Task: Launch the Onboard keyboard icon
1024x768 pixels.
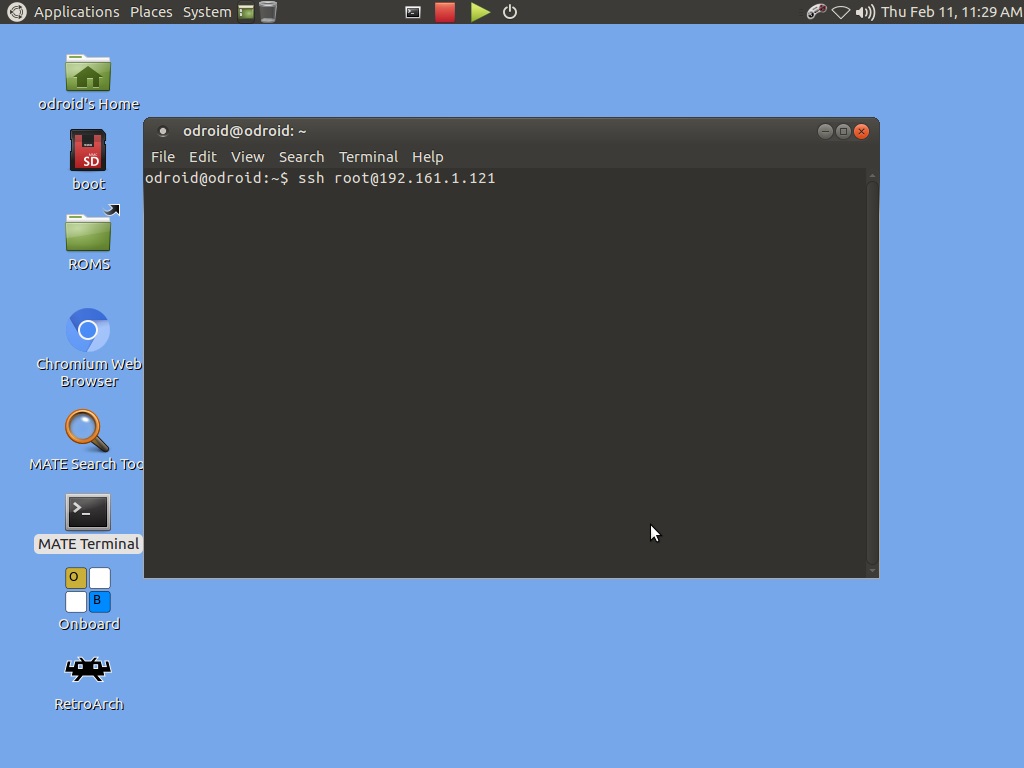Action: point(88,590)
